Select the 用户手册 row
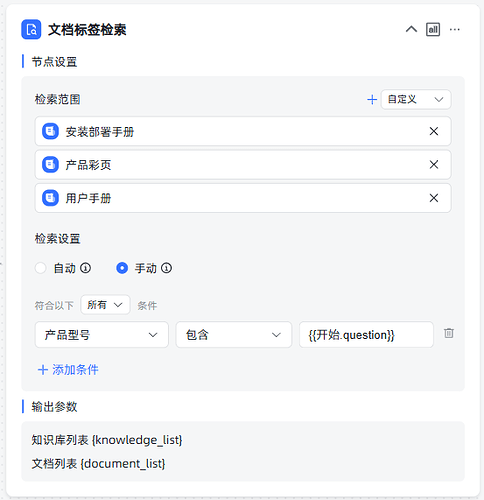 [243, 198]
